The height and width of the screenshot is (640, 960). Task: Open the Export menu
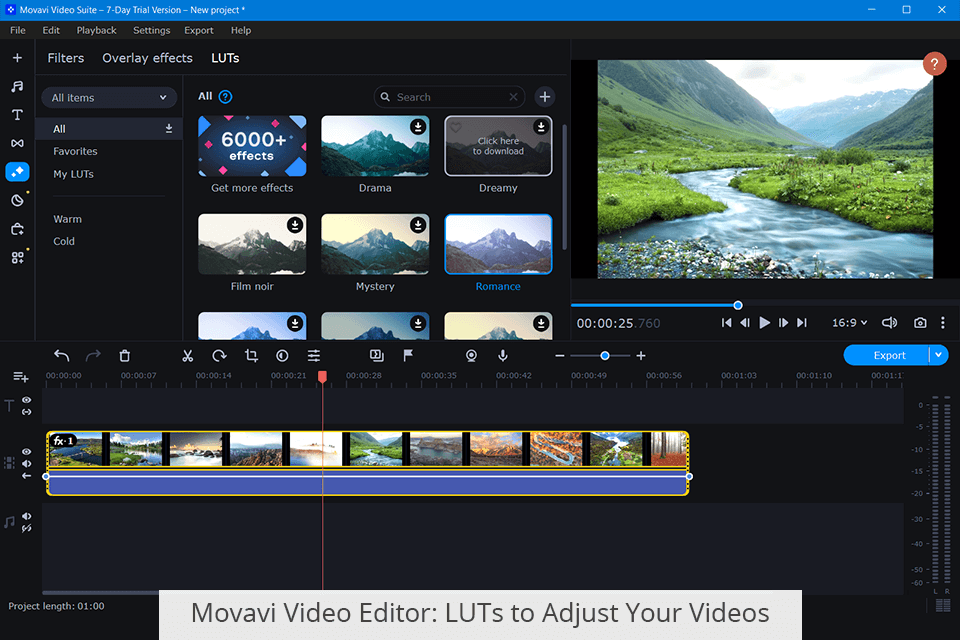199,30
